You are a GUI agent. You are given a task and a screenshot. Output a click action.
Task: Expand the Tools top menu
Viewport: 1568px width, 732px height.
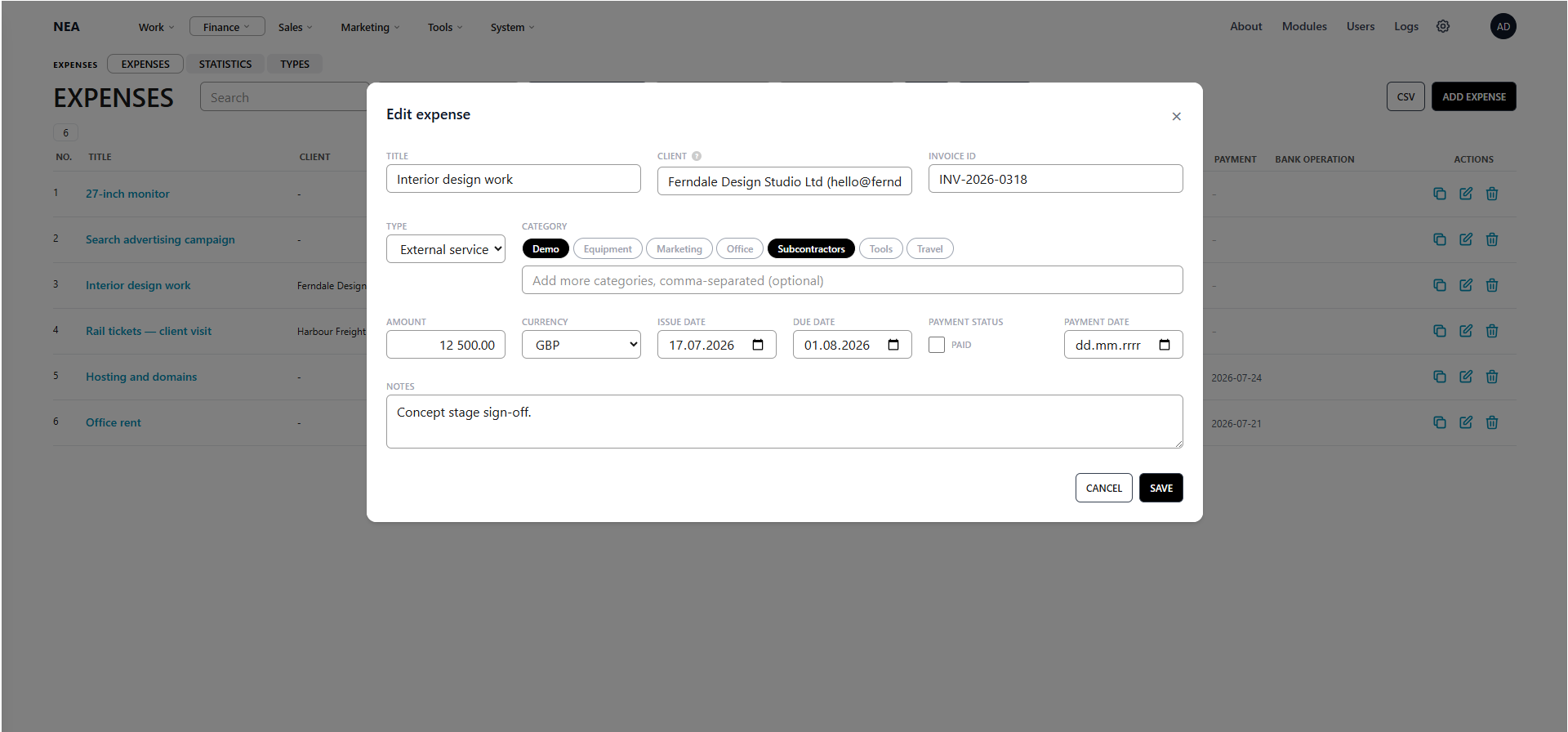(x=445, y=27)
